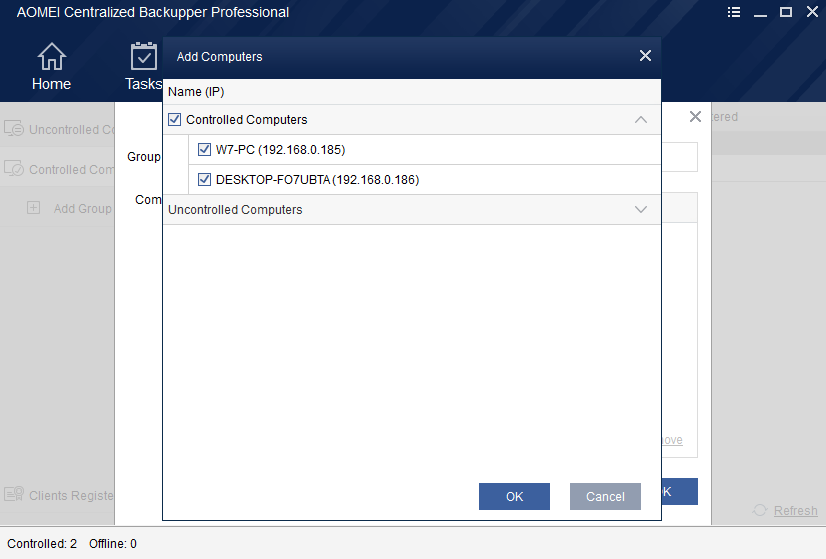Click the group name input field
The height and width of the screenshot is (559, 826).
679,157
